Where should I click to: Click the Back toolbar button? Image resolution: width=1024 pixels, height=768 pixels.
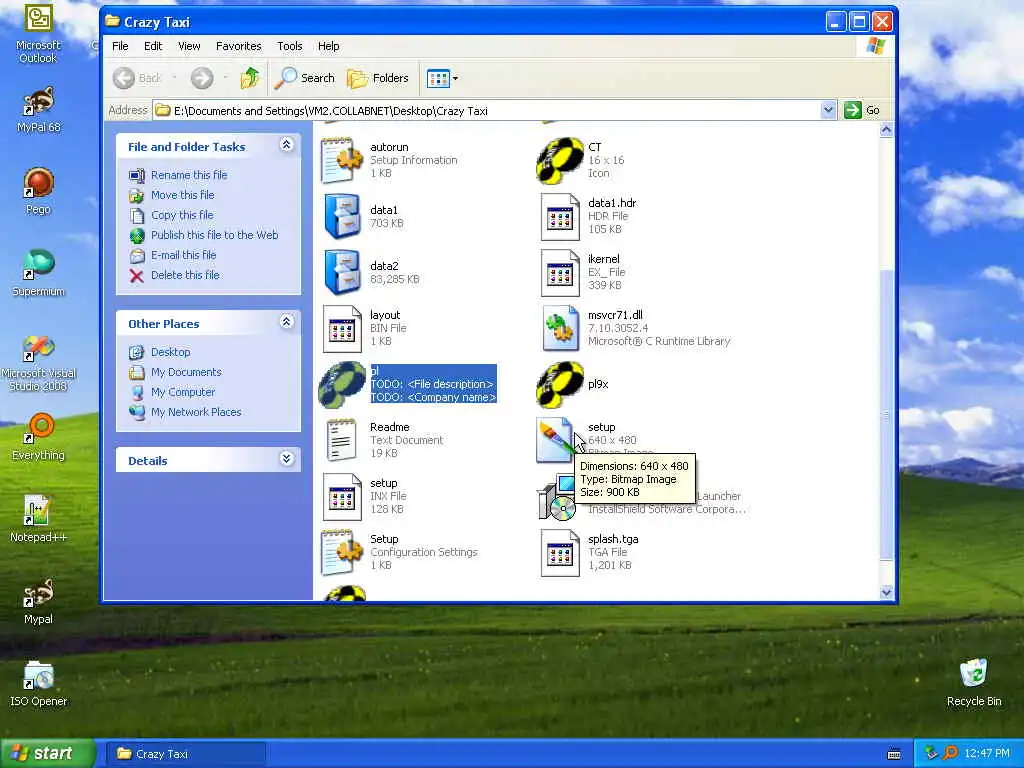[x=138, y=78]
